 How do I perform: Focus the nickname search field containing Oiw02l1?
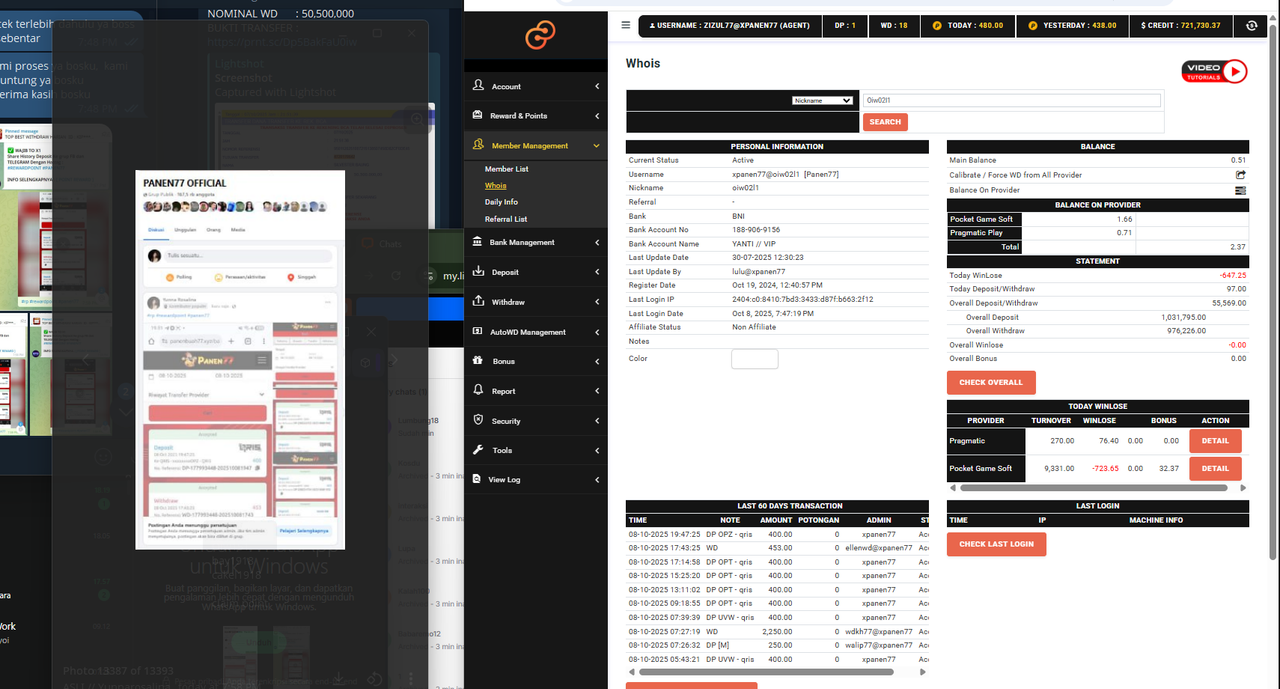click(x=1012, y=100)
